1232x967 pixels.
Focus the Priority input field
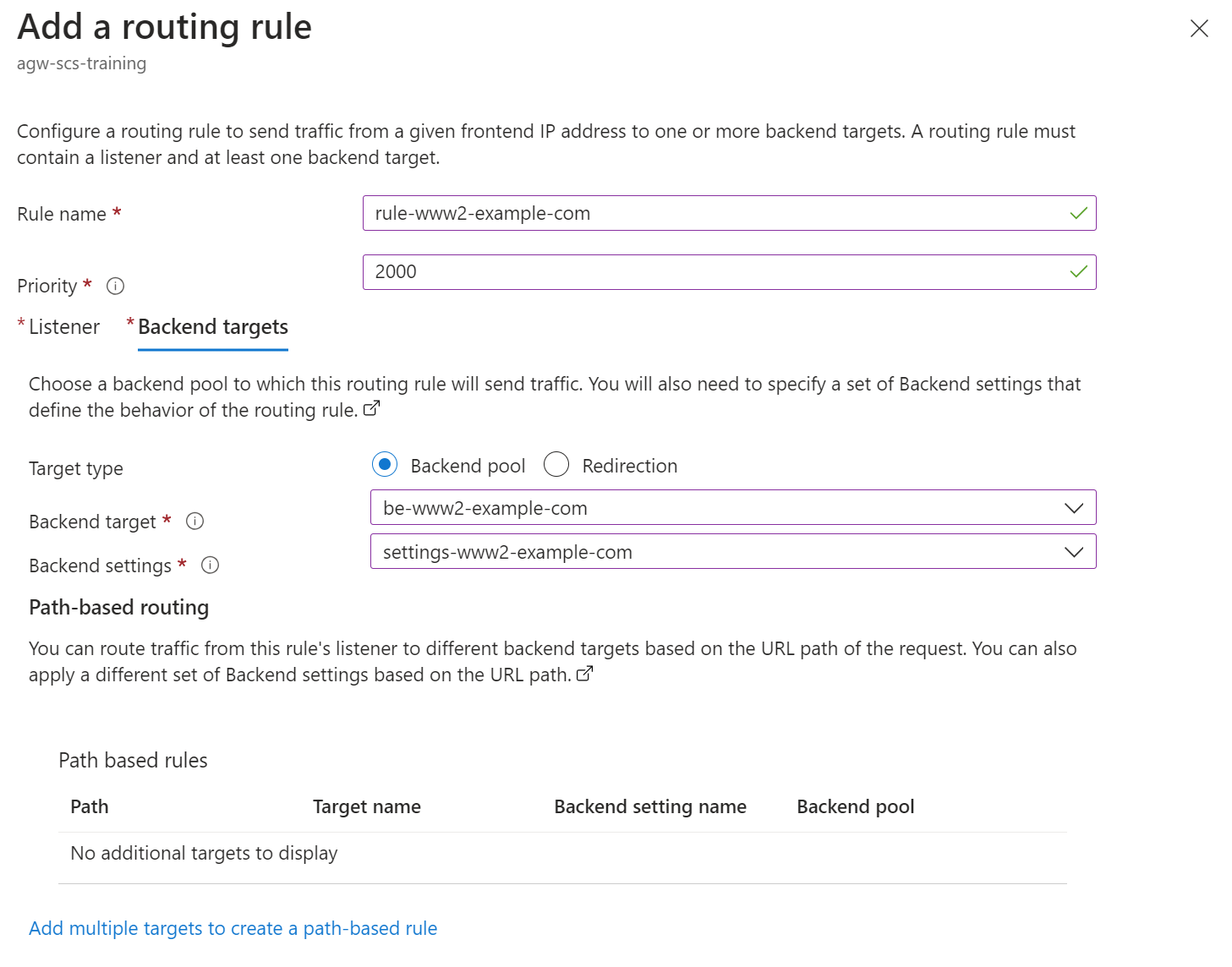click(730, 272)
